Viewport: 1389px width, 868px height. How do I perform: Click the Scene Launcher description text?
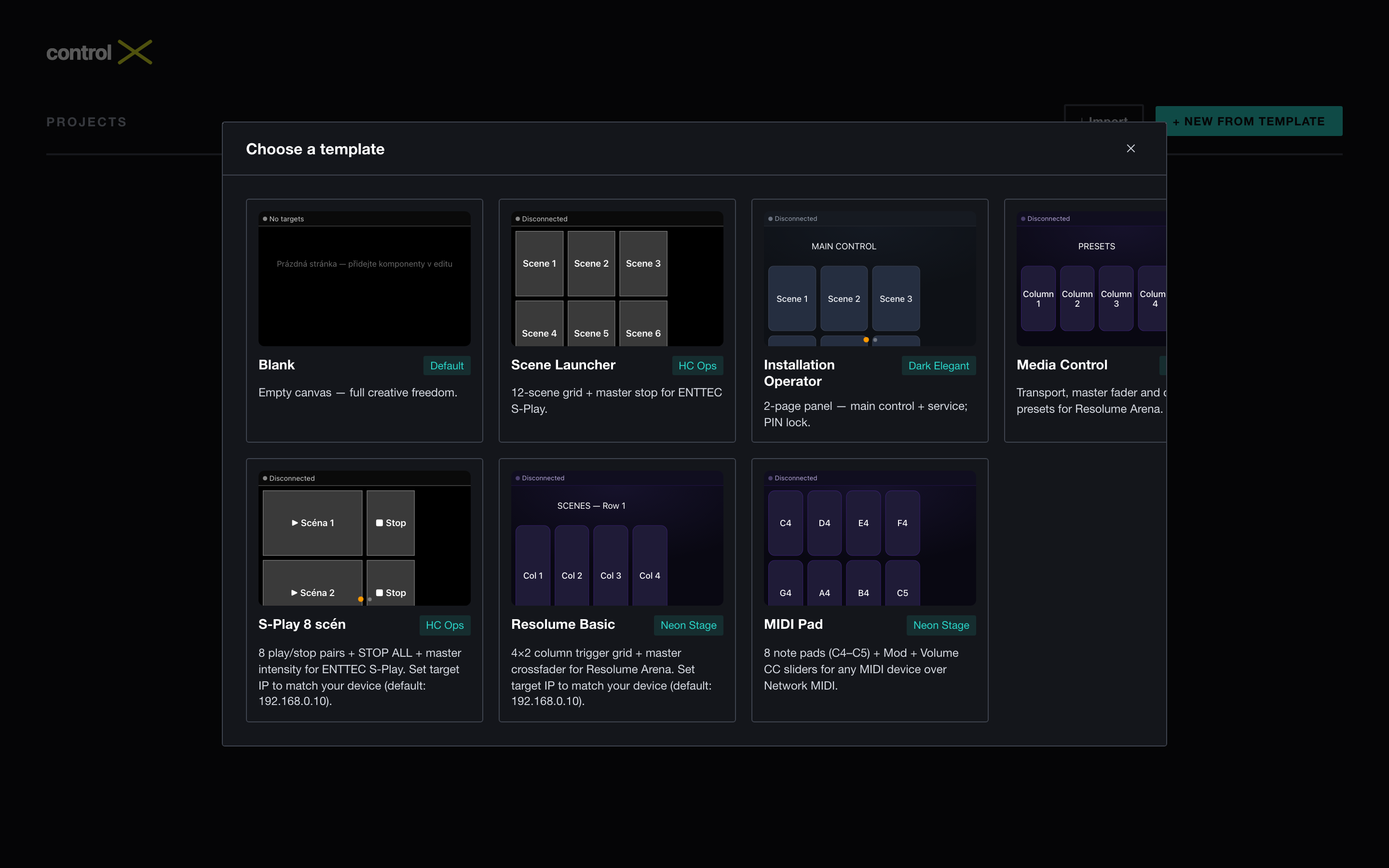coord(616,401)
